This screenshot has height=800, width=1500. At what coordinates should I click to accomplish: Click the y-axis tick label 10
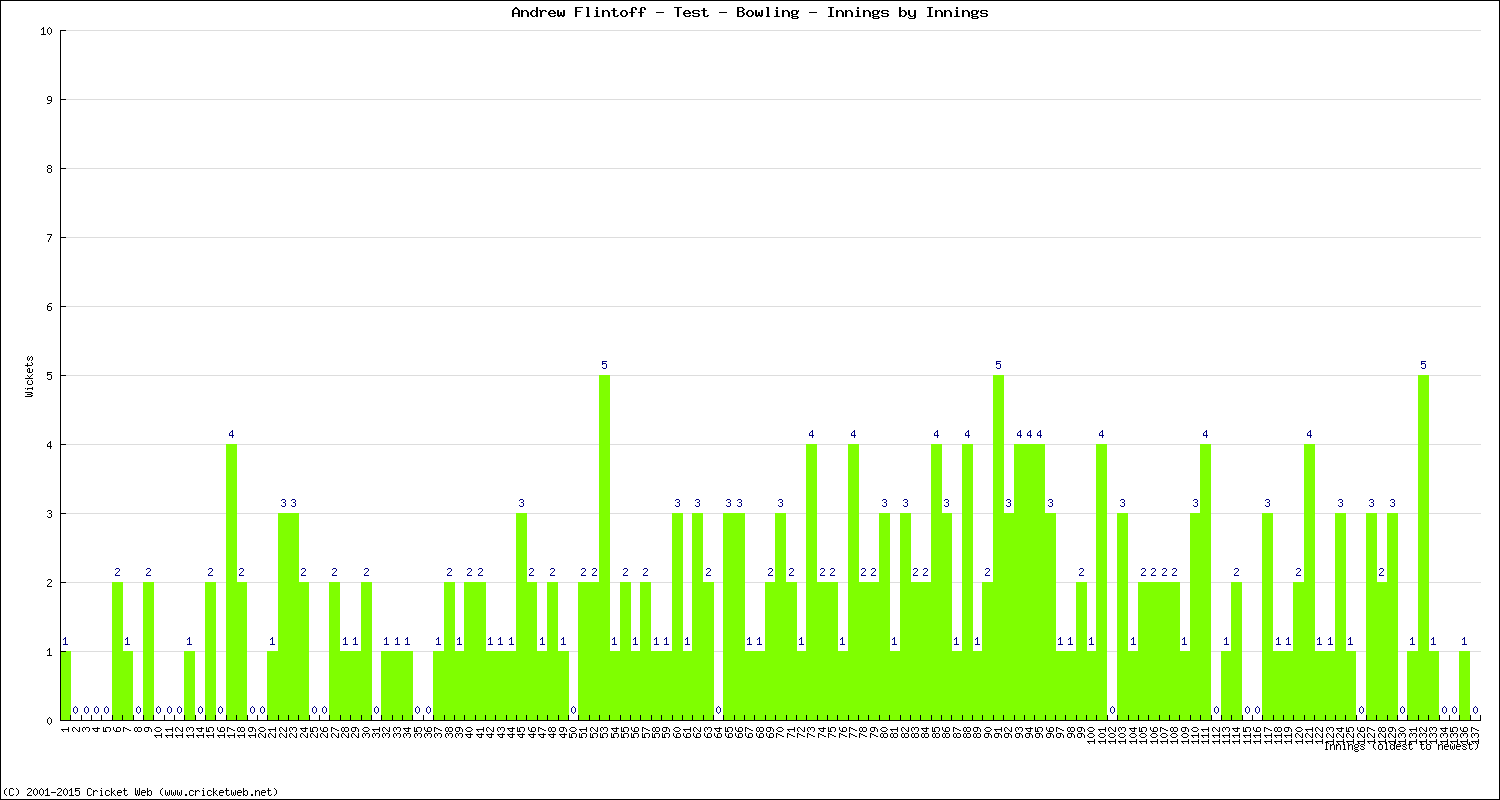coord(46,31)
